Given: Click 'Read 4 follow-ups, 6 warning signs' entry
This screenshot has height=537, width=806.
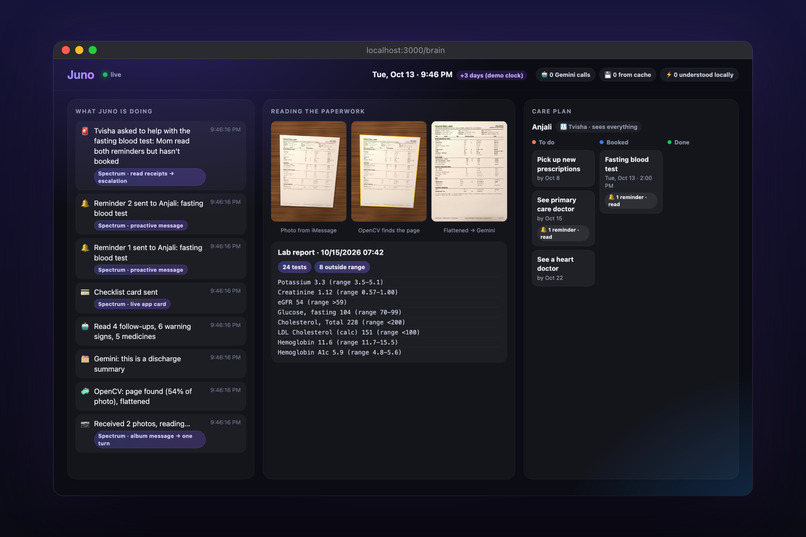Looking at the screenshot, I should pyautogui.click(x=160, y=331).
